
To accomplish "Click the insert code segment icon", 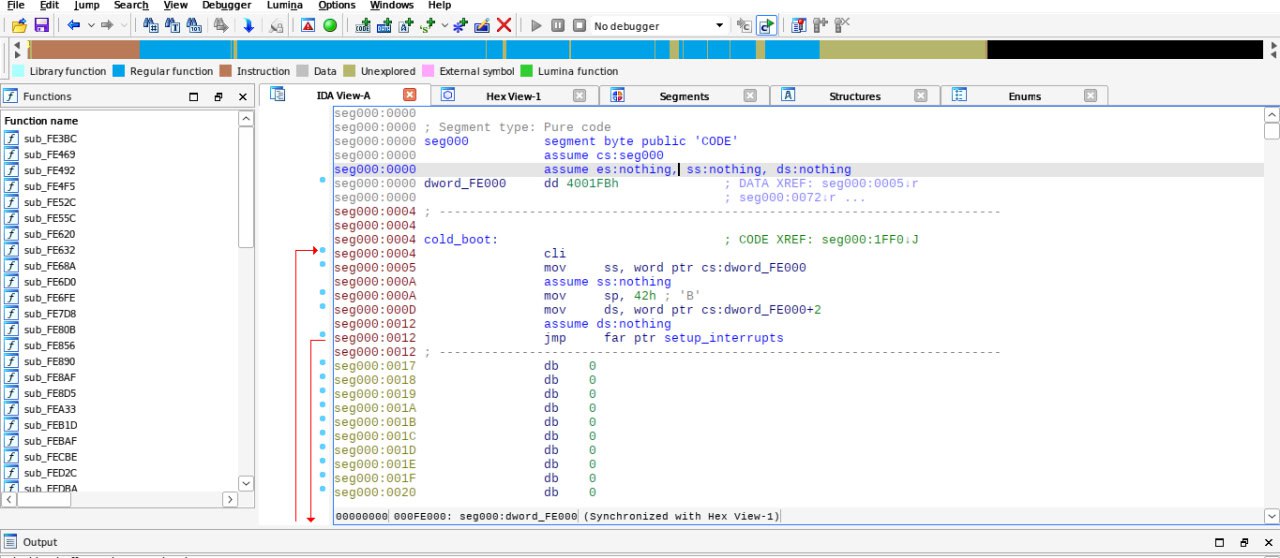I will click(361, 25).
